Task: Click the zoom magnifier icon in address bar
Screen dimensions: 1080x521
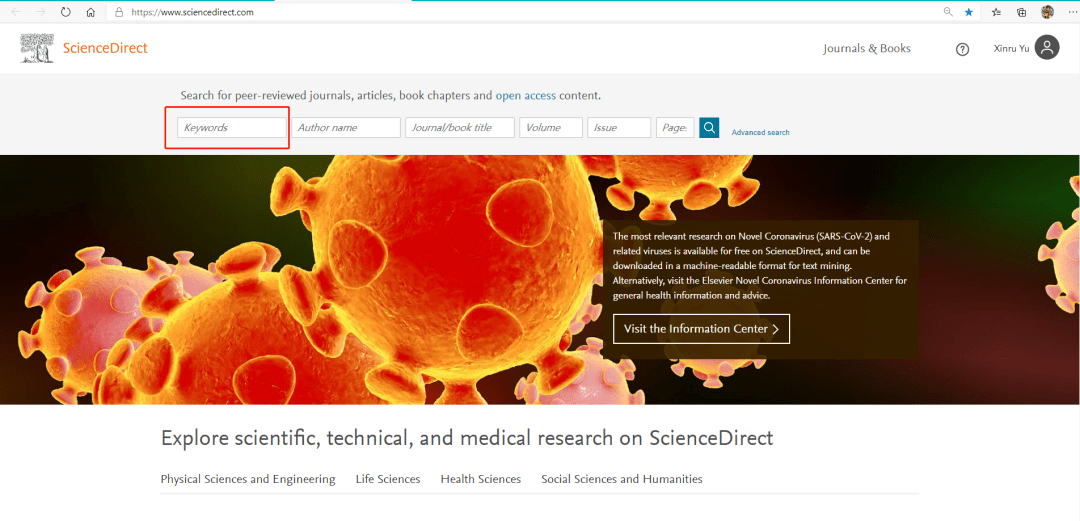Action: (x=948, y=12)
